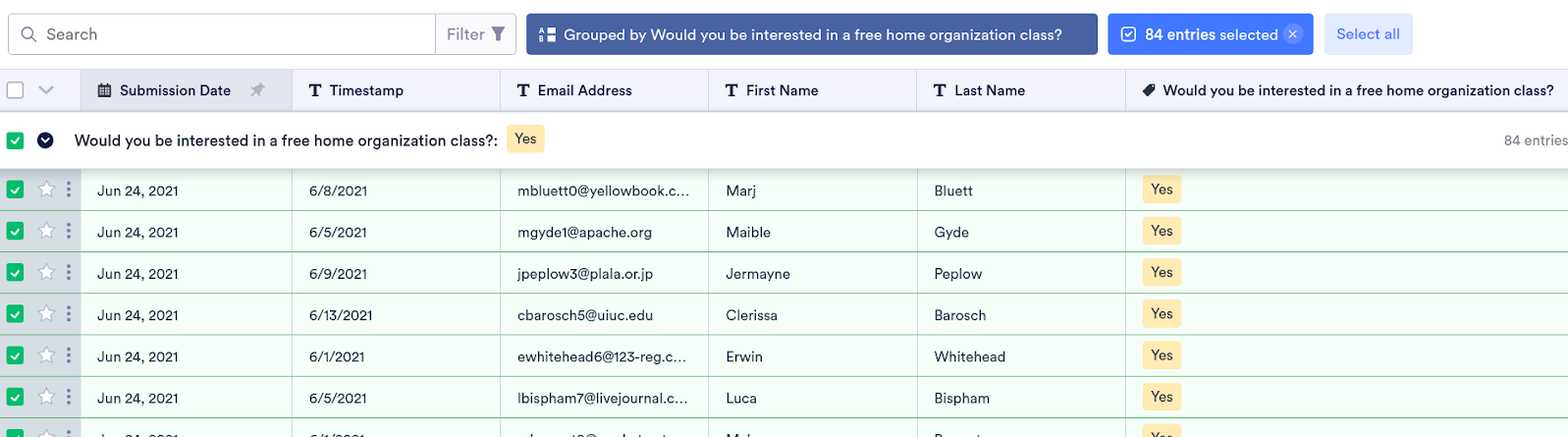The width and height of the screenshot is (1568, 437).
Task: Open row options for Erwin Whitehead
Action: (69, 355)
